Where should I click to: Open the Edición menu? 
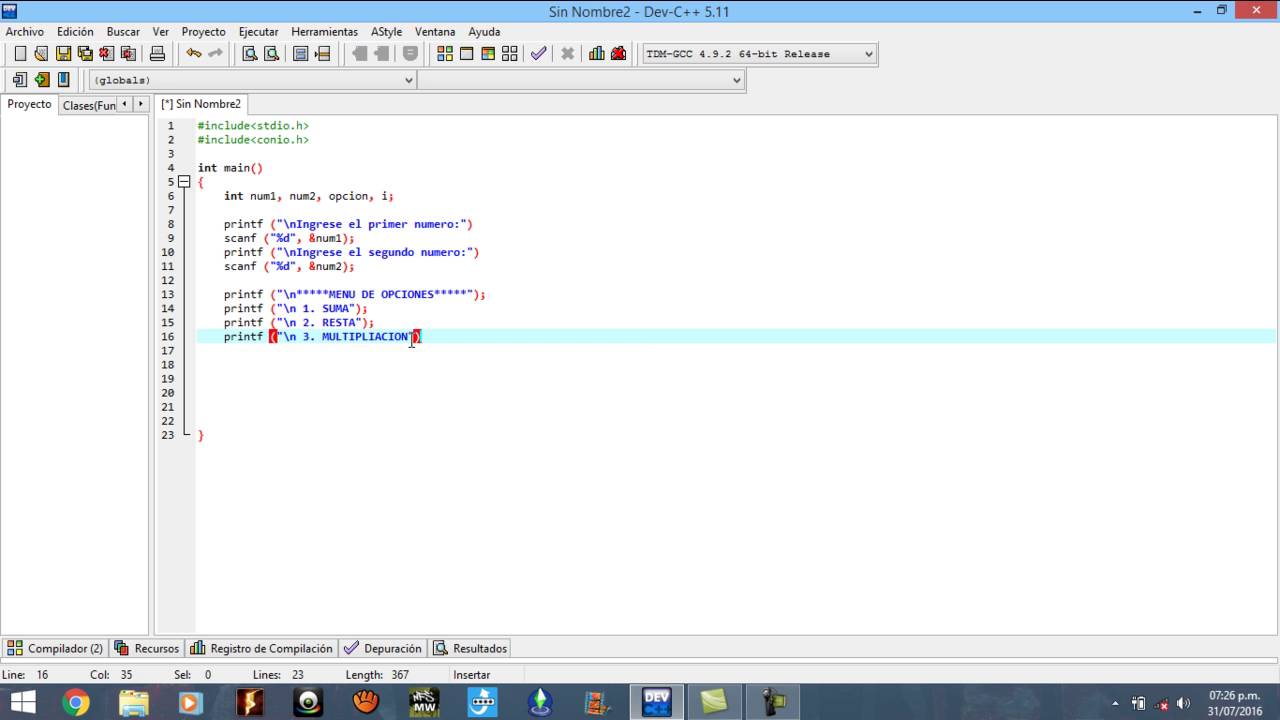pyautogui.click(x=75, y=32)
